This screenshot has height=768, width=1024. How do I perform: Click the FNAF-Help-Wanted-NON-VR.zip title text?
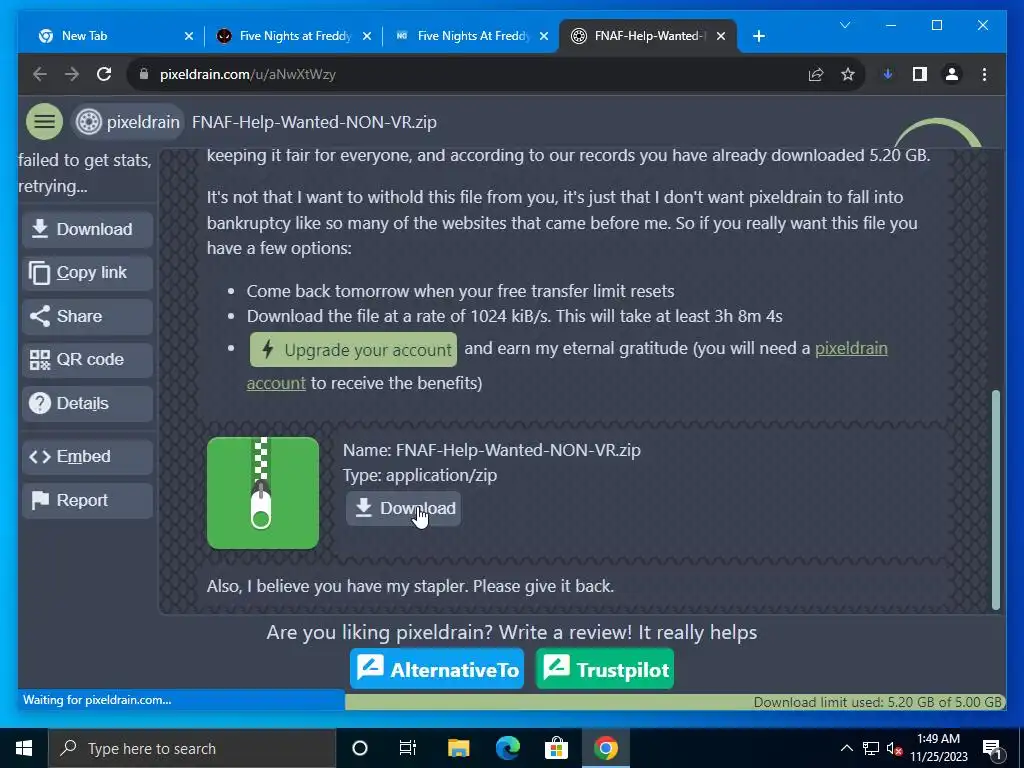[x=314, y=122]
